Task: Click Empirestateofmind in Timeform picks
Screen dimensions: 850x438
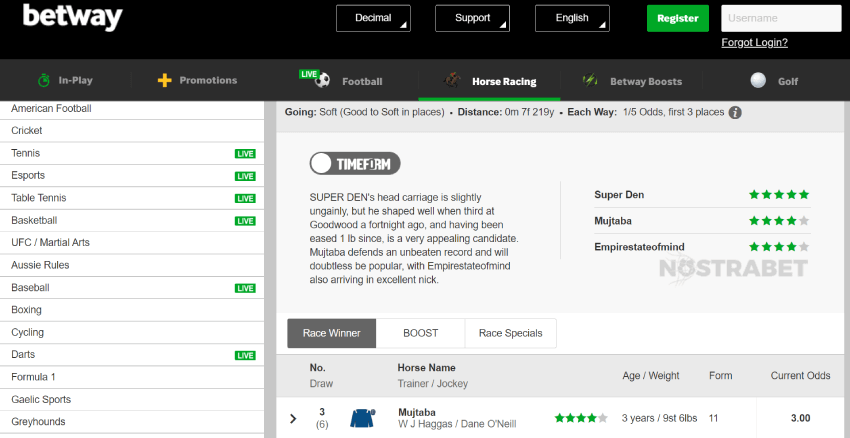Action: point(639,247)
